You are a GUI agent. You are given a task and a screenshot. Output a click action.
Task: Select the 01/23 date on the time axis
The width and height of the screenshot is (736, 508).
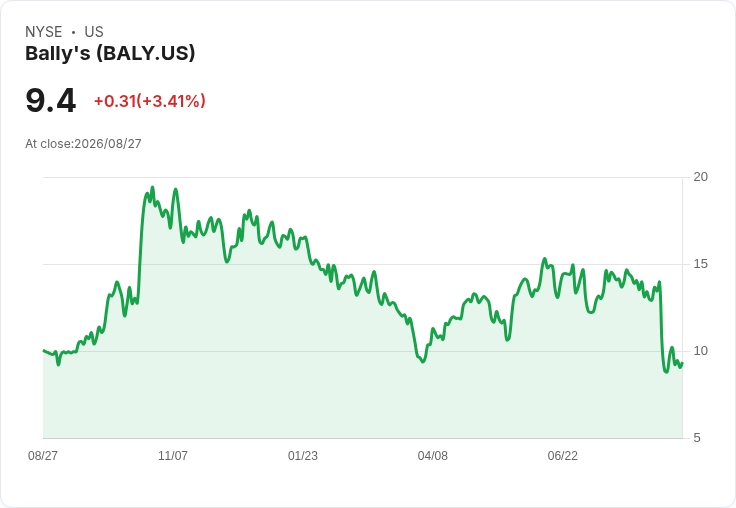coord(303,456)
